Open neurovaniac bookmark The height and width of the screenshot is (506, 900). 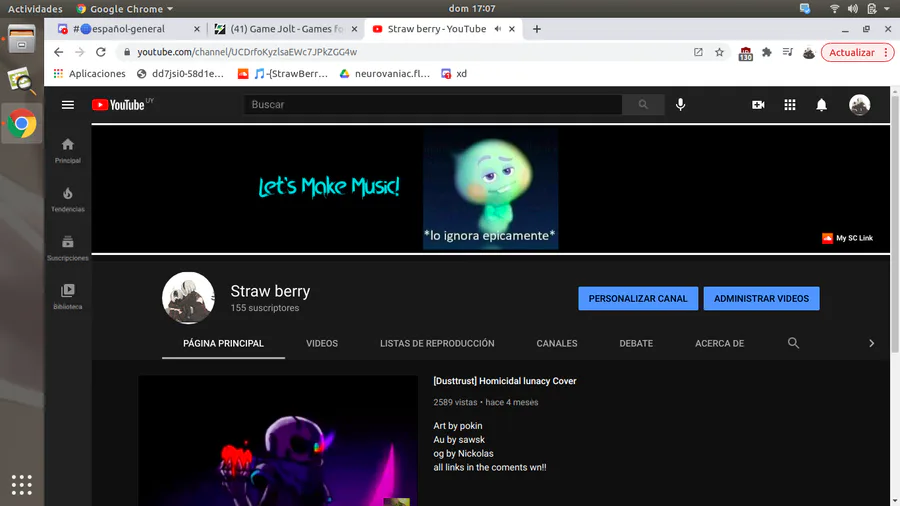(x=385, y=73)
